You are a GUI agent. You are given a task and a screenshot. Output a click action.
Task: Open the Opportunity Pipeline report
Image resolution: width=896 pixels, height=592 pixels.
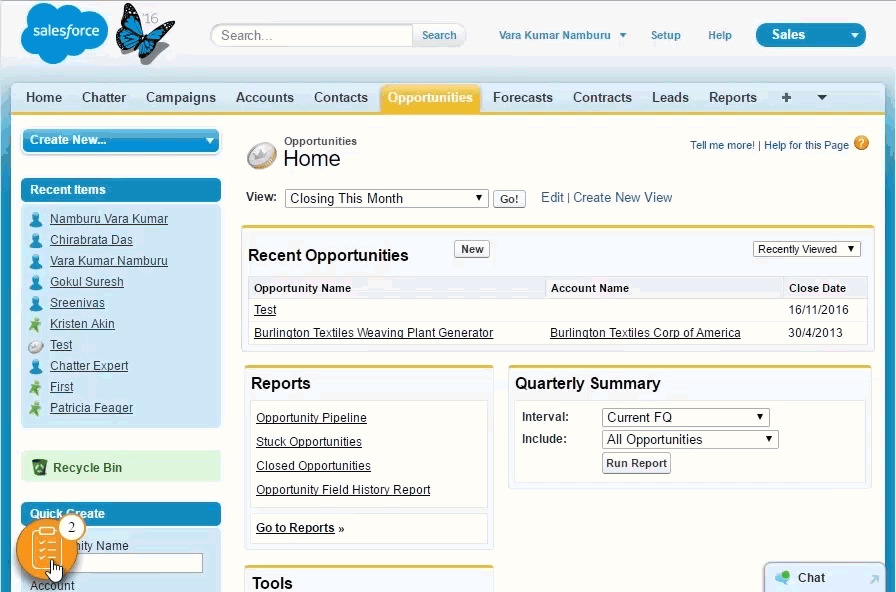tap(311, 418)
